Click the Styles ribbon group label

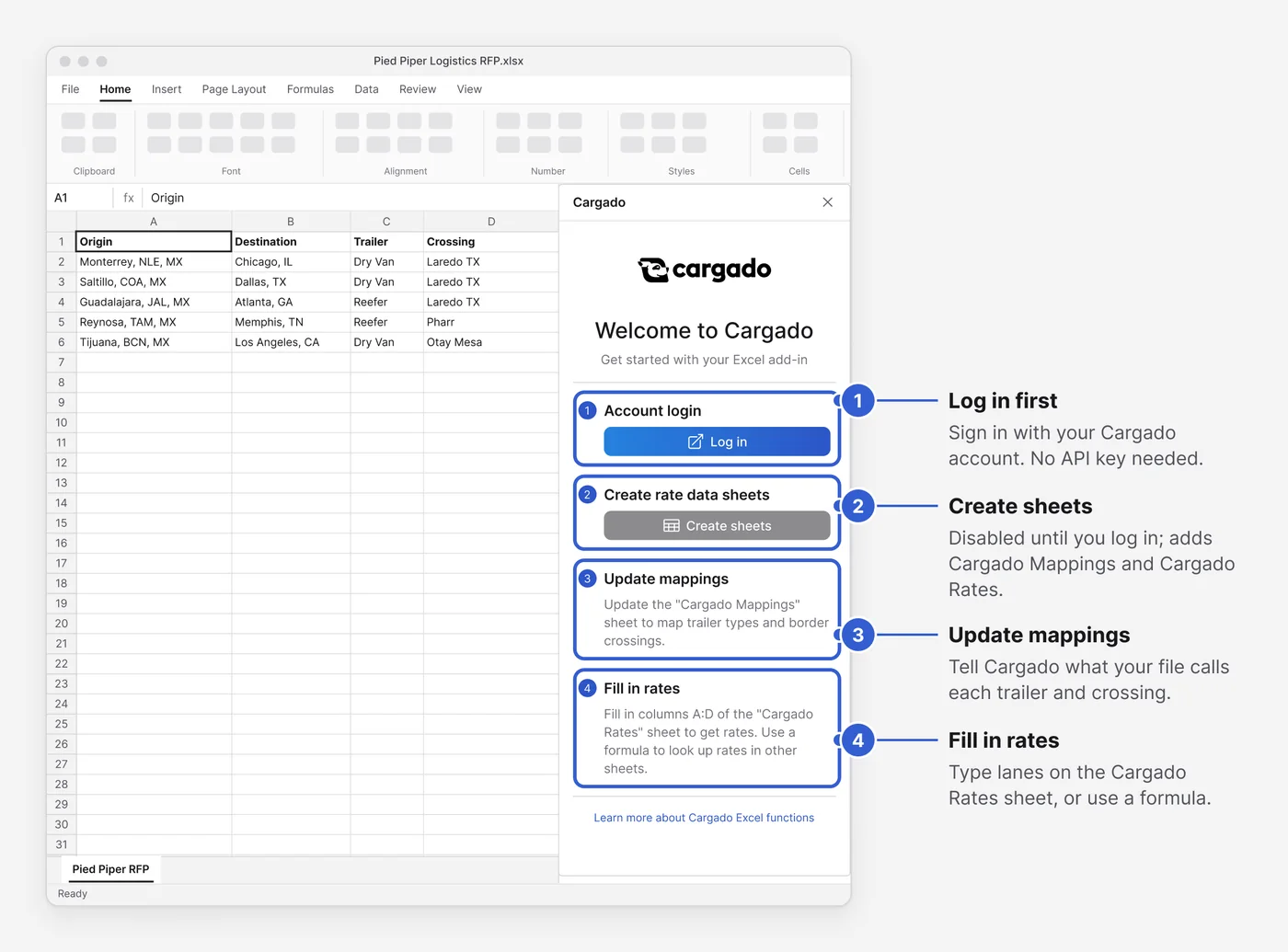coord(681,171)
